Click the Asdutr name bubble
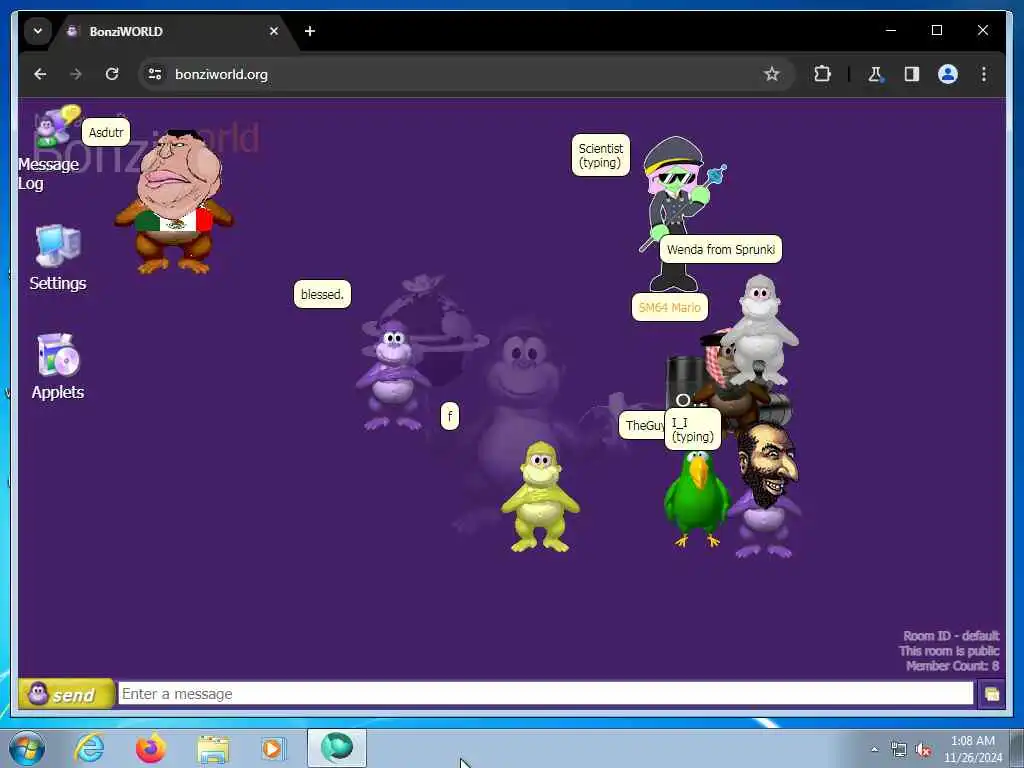 [x=106, y=133]
